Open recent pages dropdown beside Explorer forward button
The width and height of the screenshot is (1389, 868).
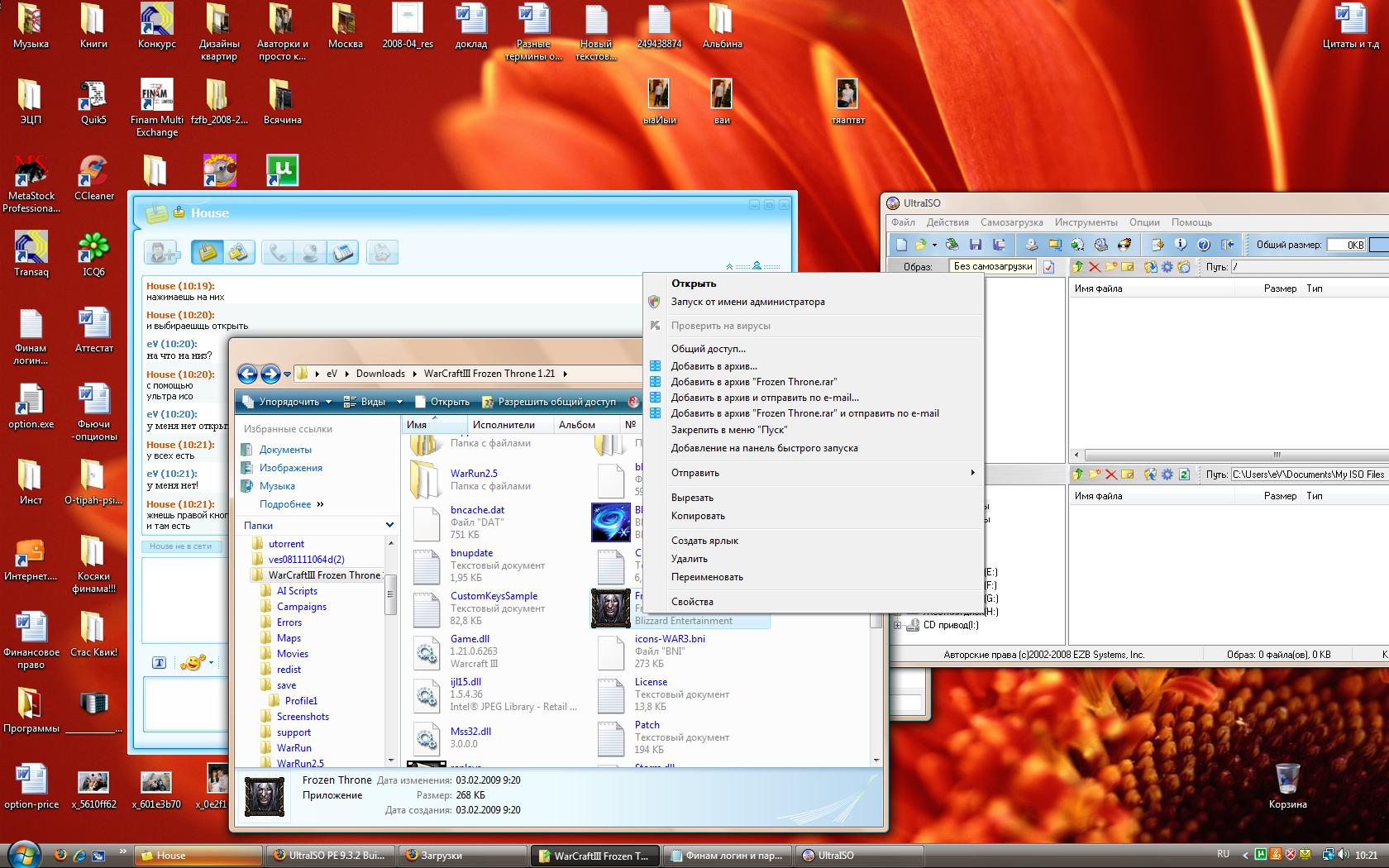288,374
